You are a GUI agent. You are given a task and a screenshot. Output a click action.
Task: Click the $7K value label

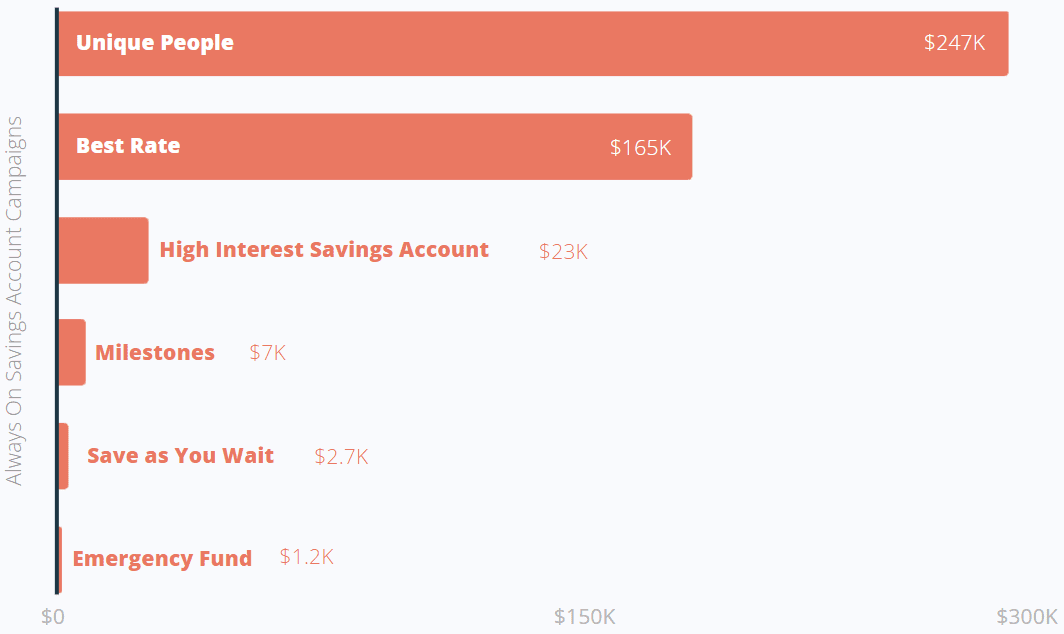[267, 353]
